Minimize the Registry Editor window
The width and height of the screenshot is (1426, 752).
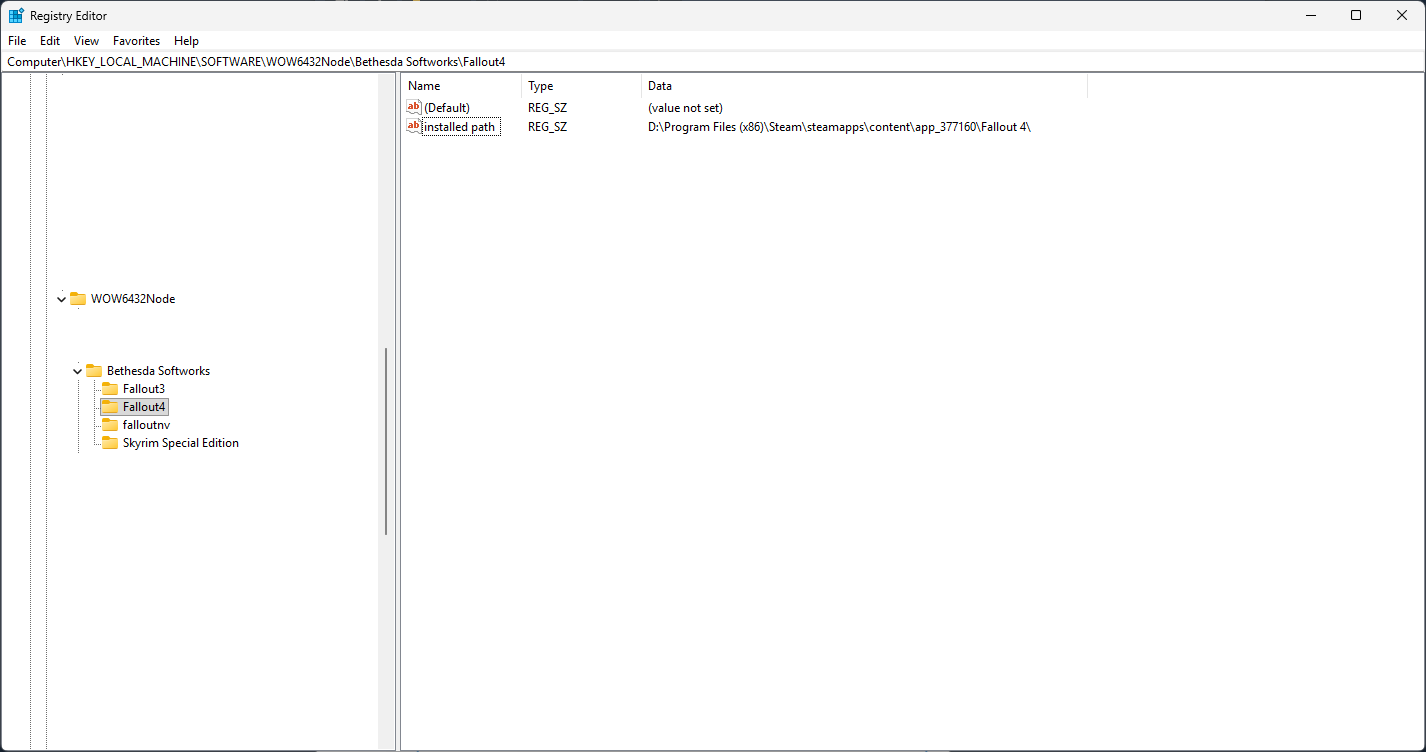(1310, 15)
